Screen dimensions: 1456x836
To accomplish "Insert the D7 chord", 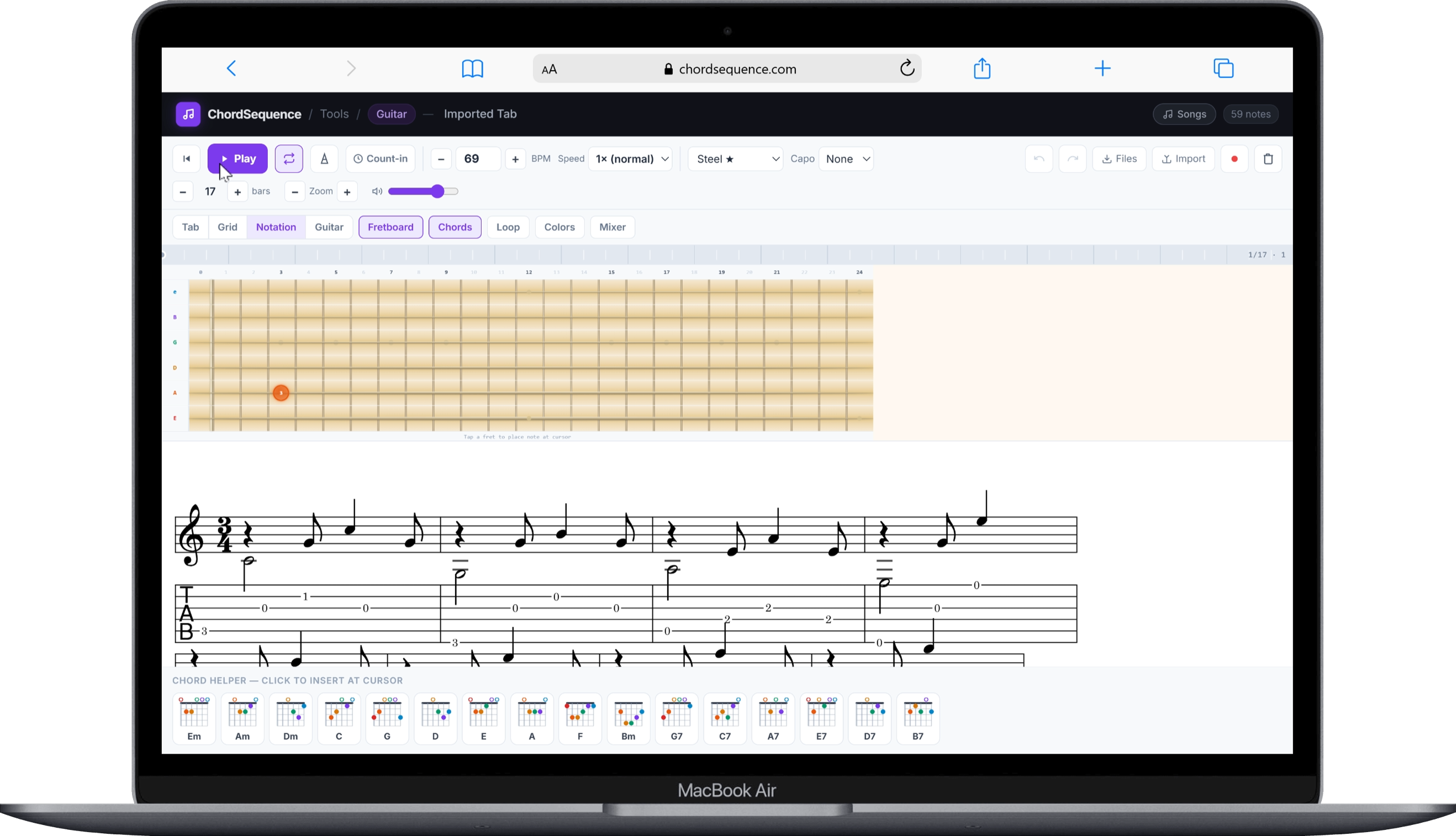I will pos(869,719).
